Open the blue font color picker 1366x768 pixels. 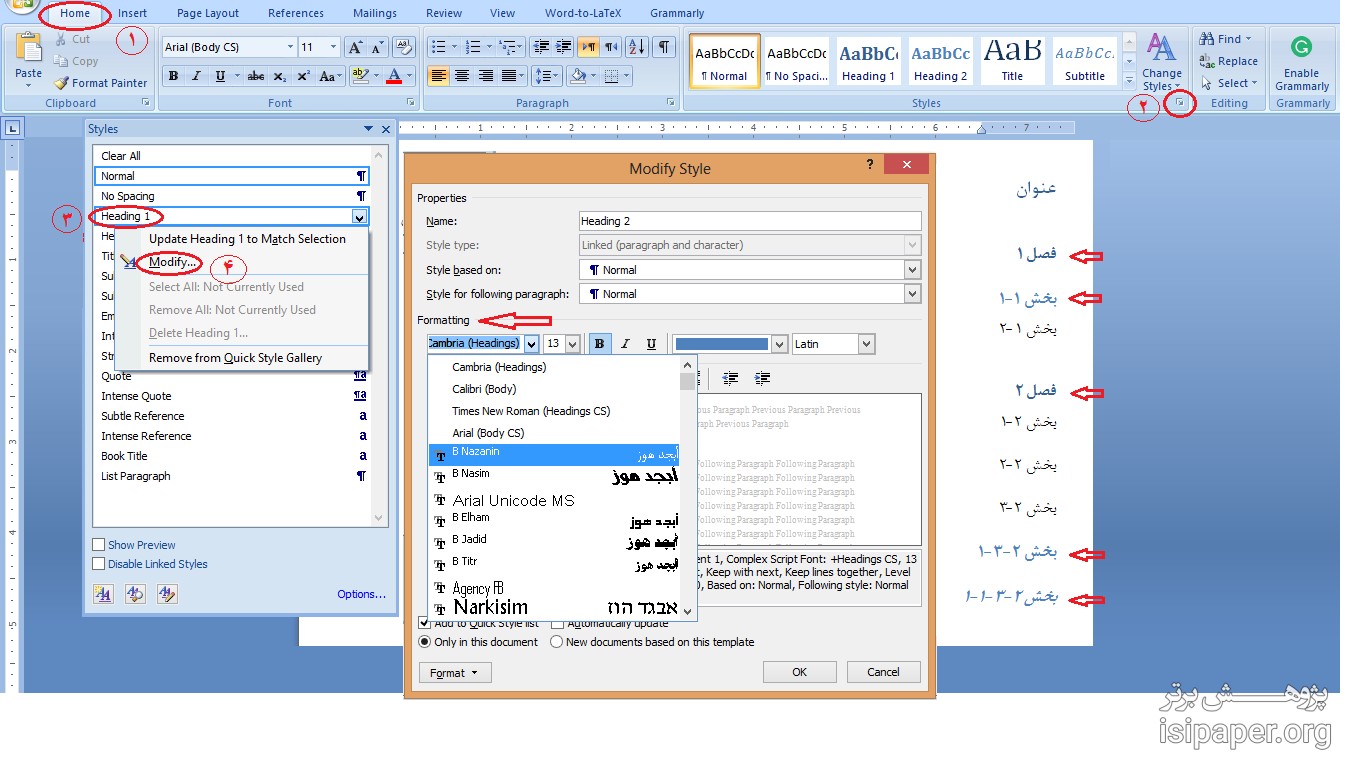[x=729, y=344]
